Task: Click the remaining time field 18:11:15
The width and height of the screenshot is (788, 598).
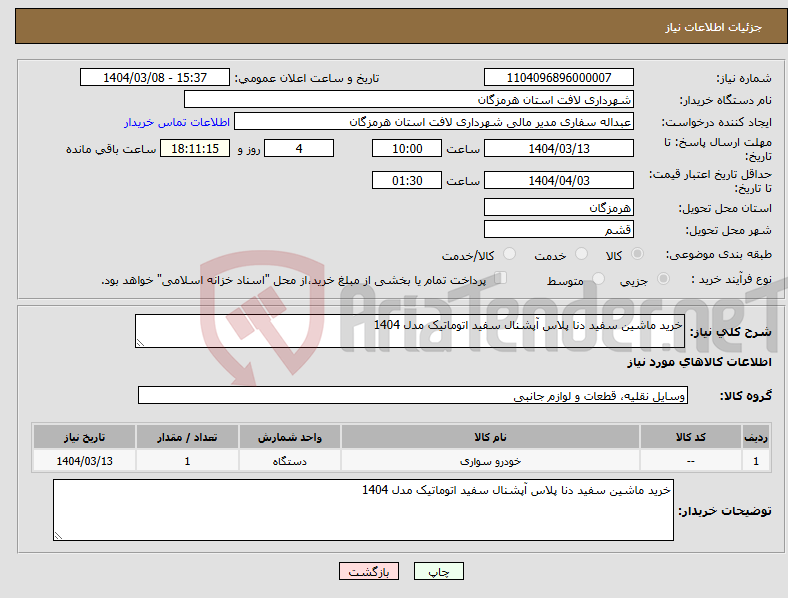Action: pos(195,148)
